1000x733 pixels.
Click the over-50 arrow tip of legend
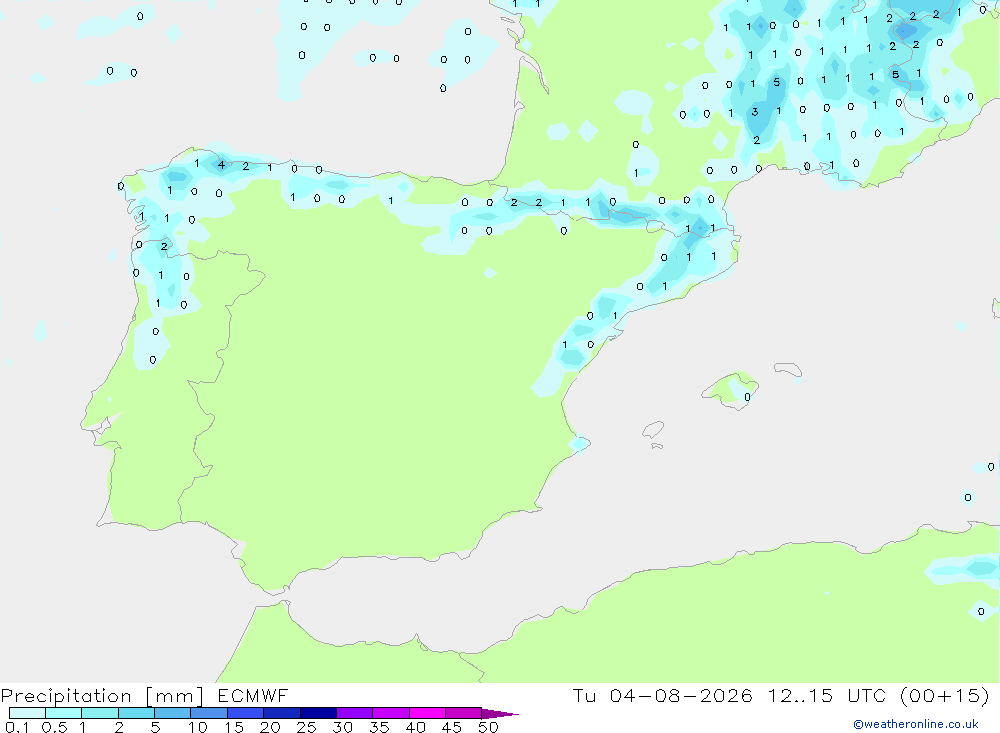coord(500,714)
